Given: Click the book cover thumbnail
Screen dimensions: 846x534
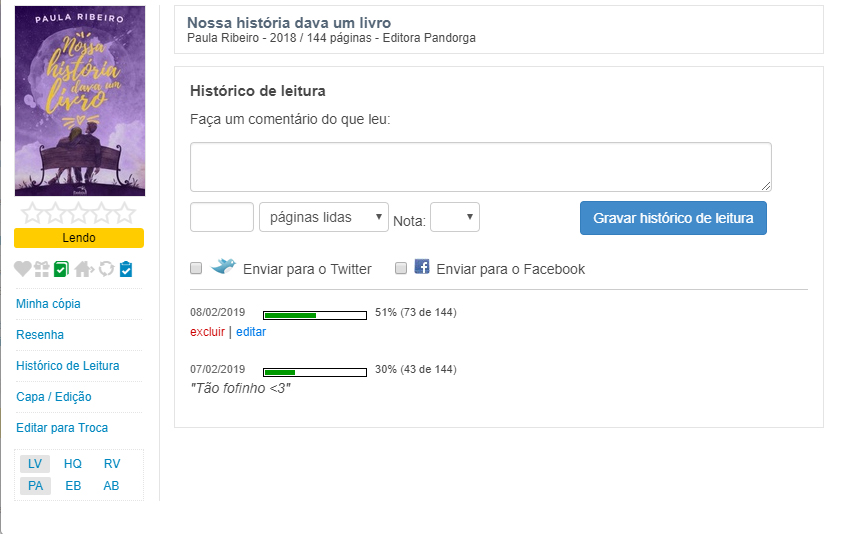Looking at the screenshot, I should (x=80, y=101).
